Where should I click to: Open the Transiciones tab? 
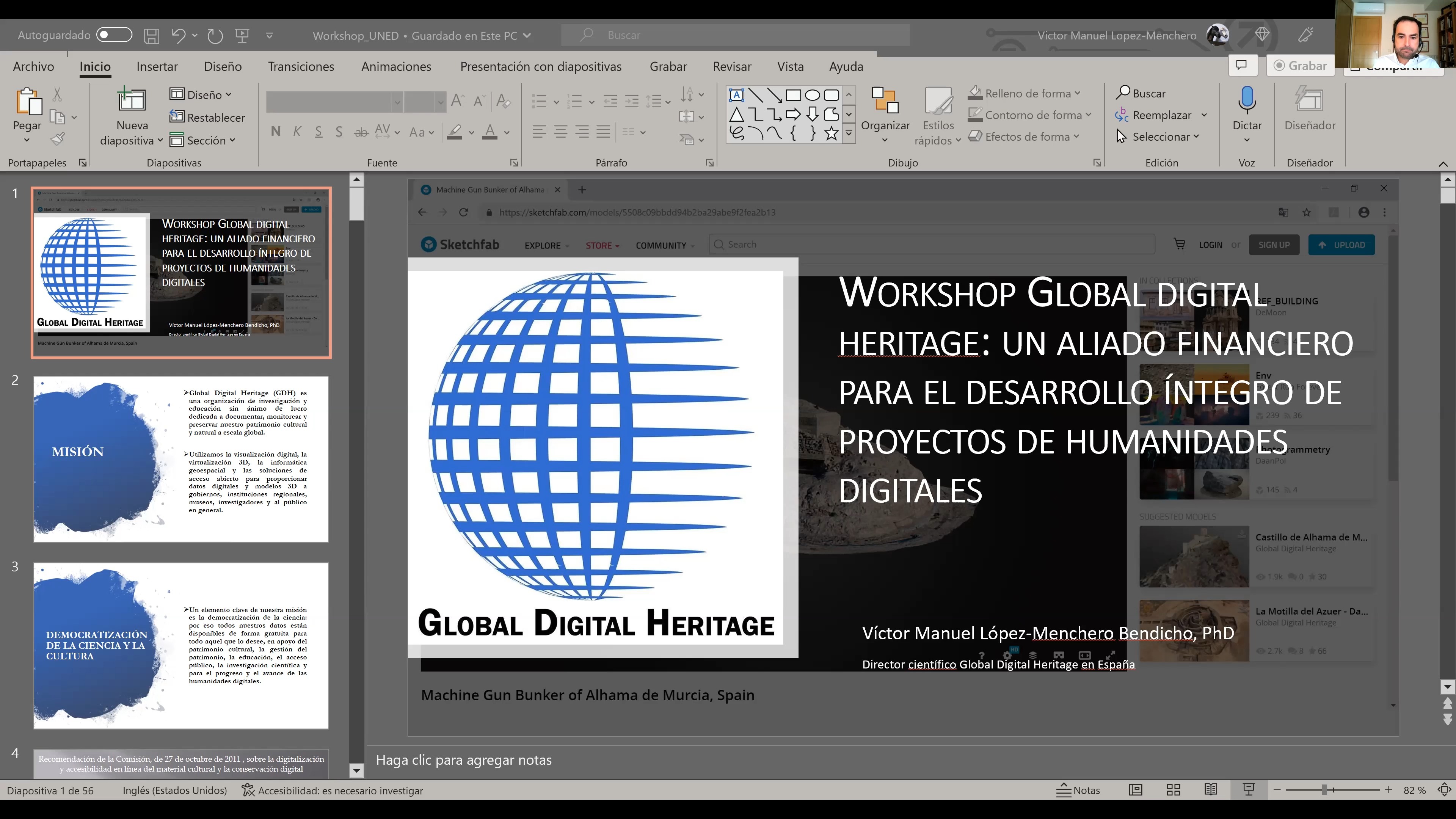pyautogui.click(x=301, y=67)
